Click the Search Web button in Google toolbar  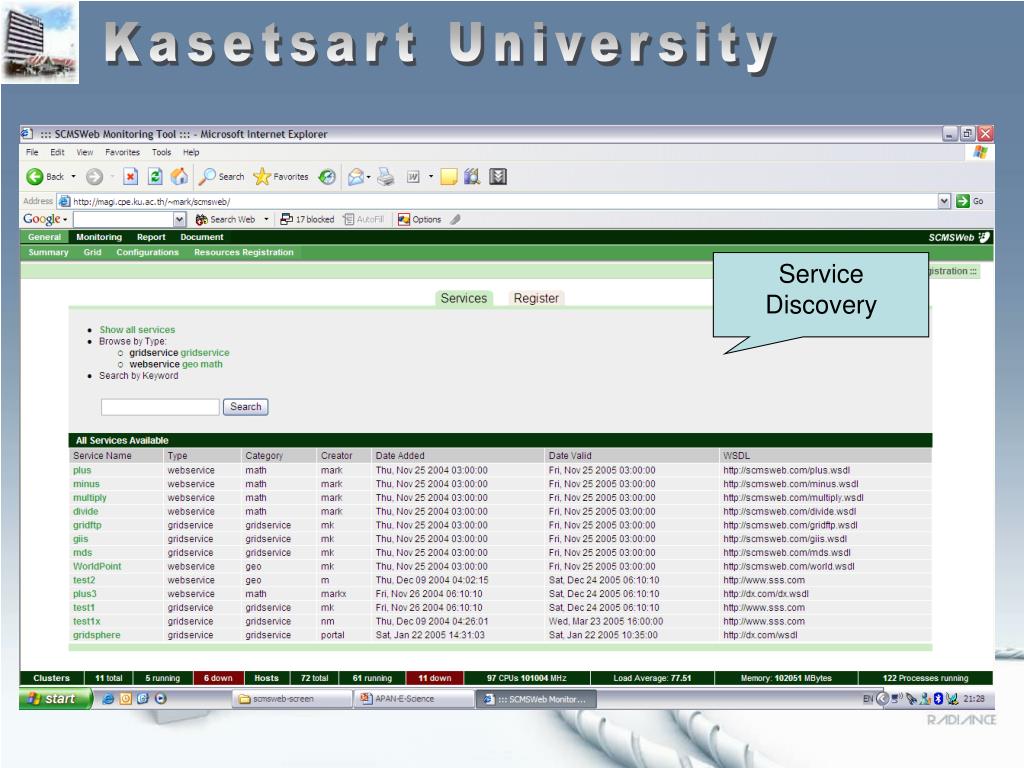(225, 219)
